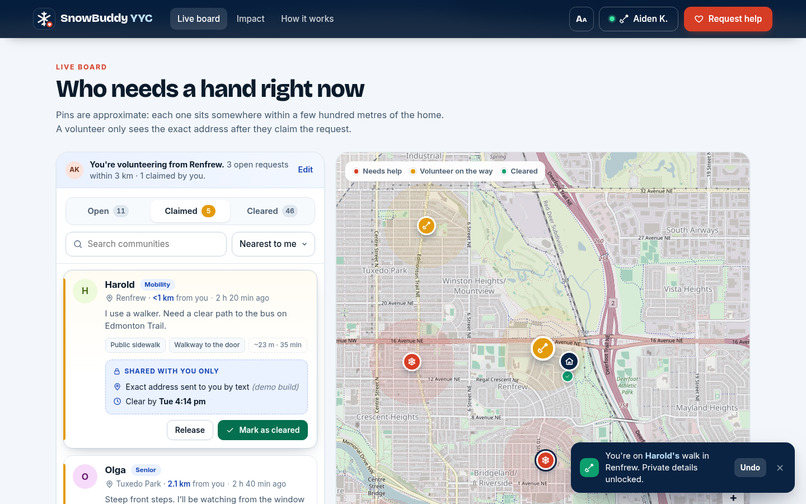The height and width of the screenshot is (504, 806).
Task: Select the Public sidewalk chip
Action: [x=135, y=345]
